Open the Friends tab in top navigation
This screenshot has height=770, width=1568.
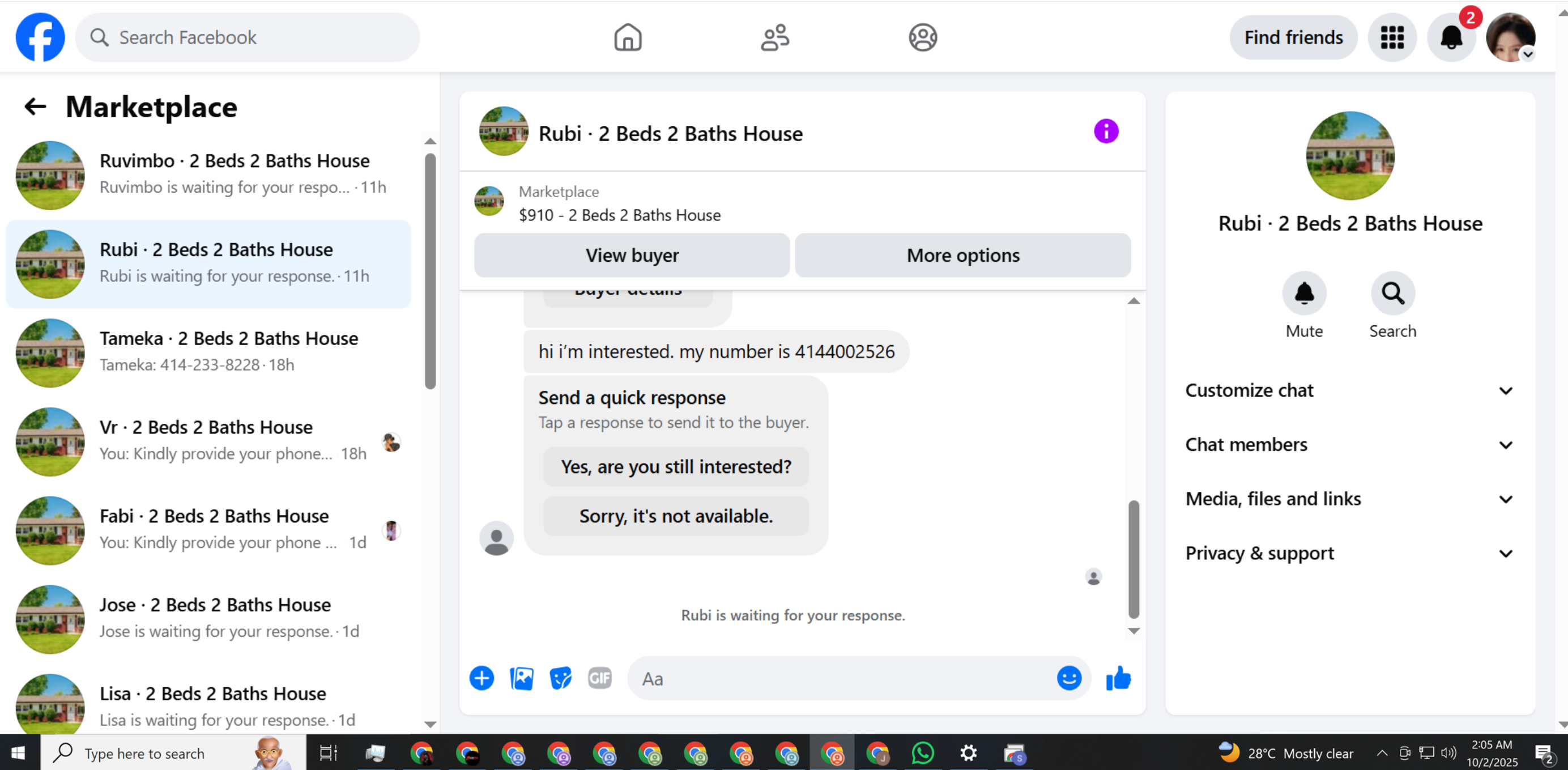(x=775, y=38)
